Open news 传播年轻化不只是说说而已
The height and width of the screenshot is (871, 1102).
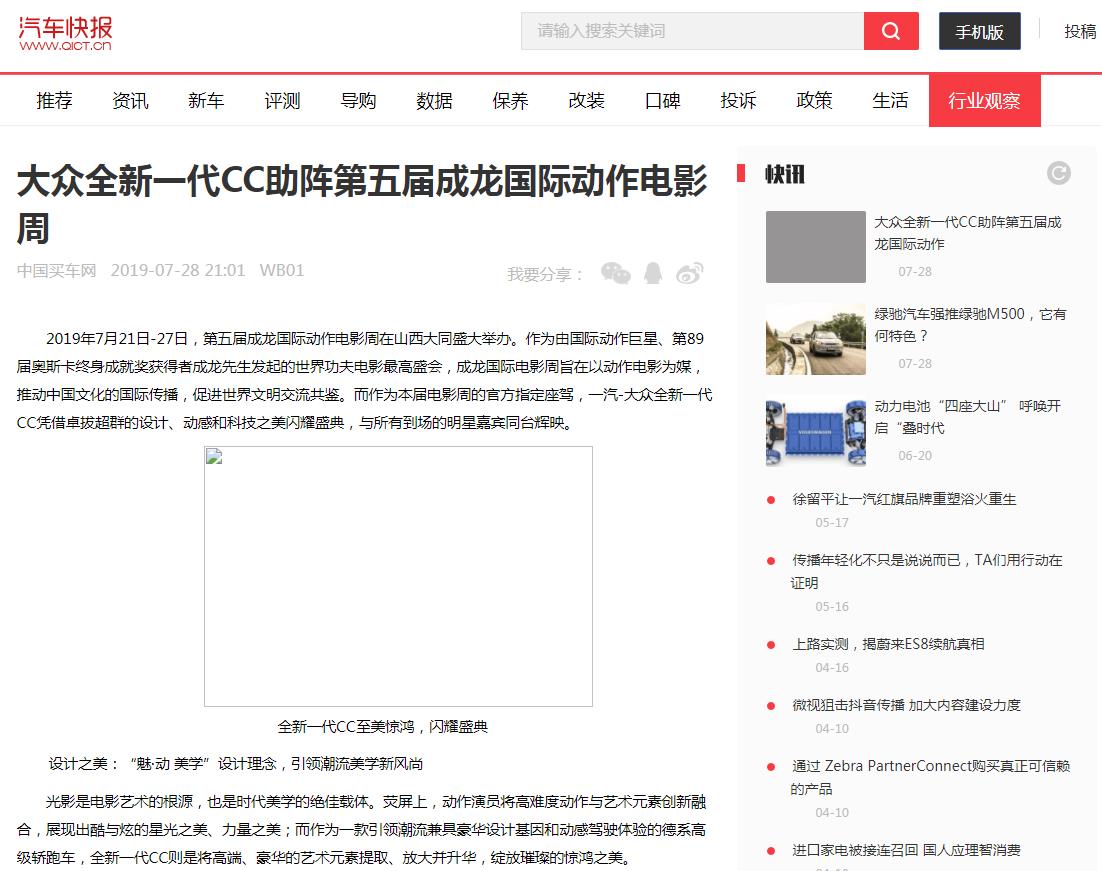tap(926, 571)
